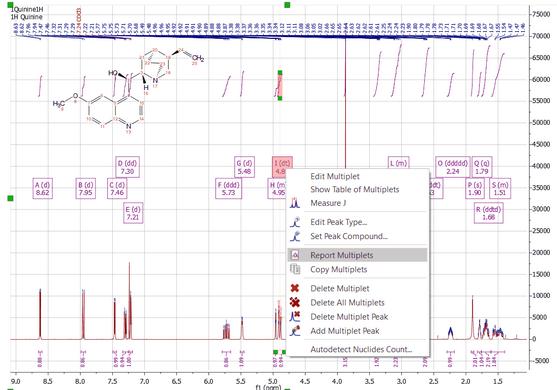Screen dimensions: 557x390
Task: Click the Copy Multiplets icon
Action: [295, 269]
